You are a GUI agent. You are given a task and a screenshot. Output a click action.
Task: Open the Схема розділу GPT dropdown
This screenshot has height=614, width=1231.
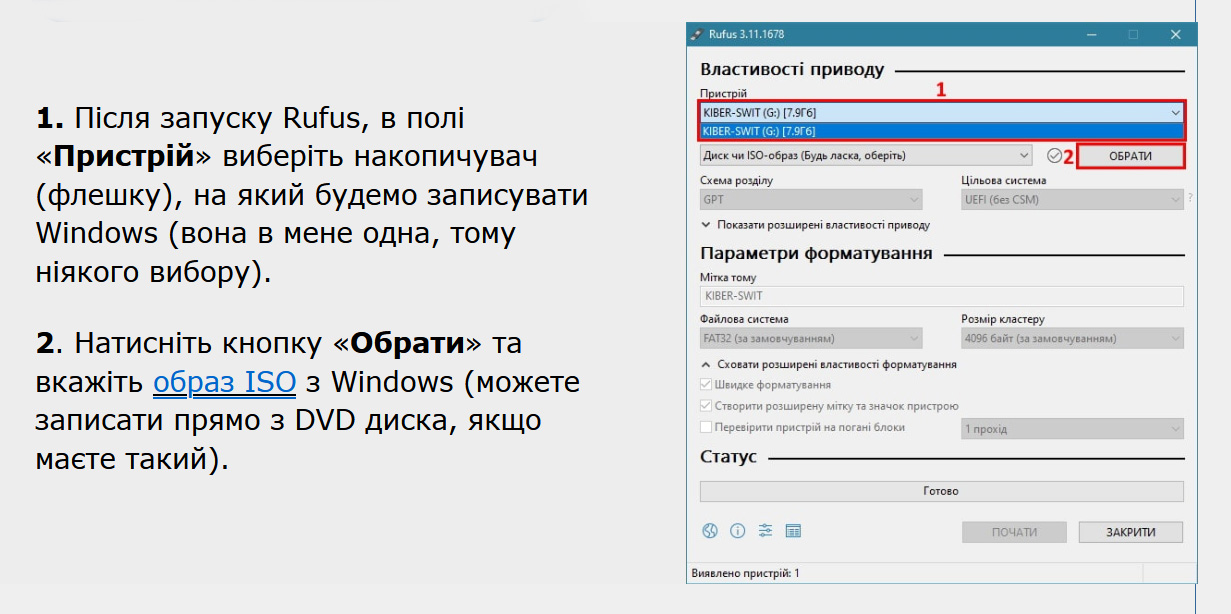811,199
